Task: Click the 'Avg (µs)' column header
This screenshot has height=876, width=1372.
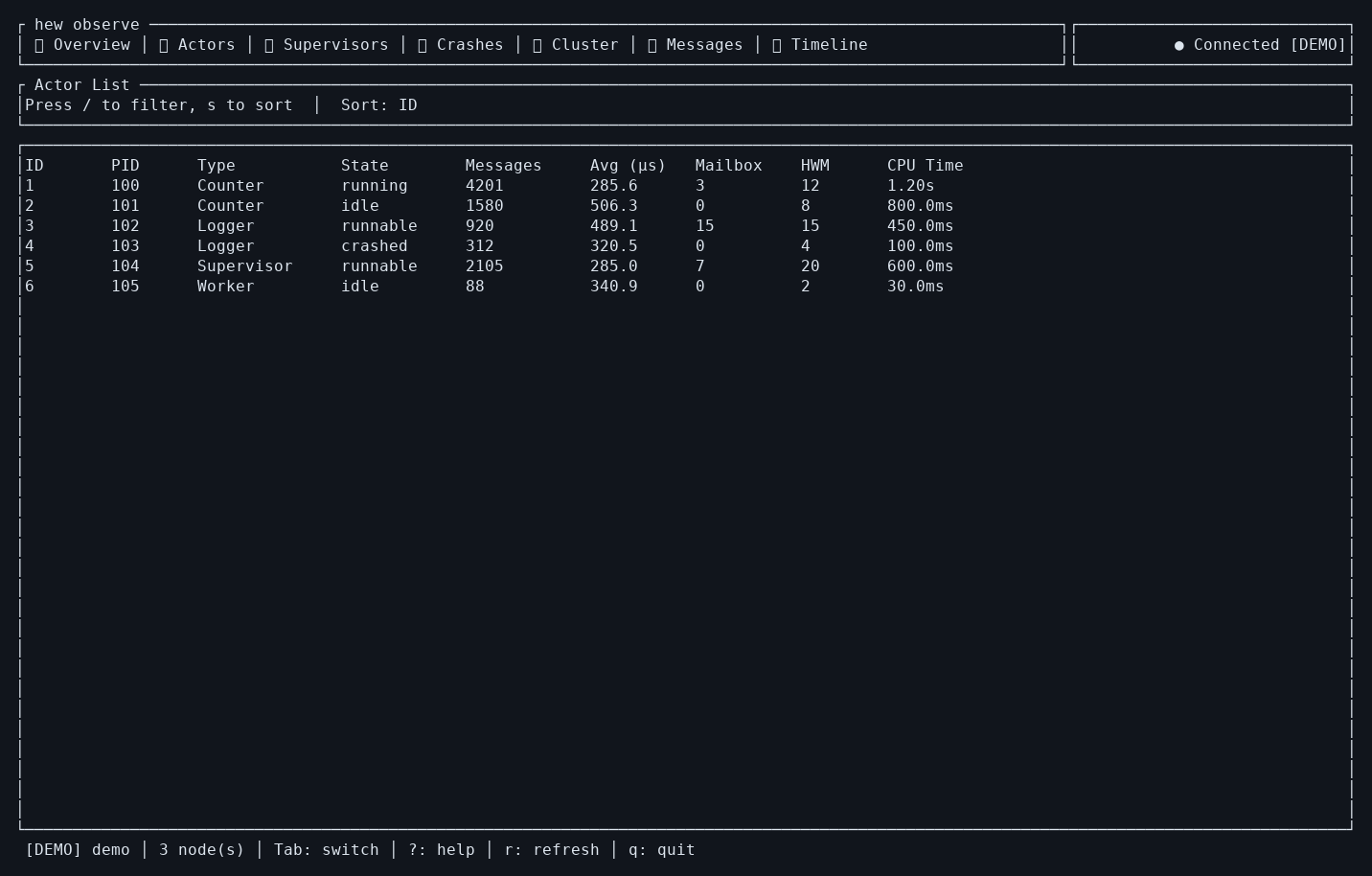Action: coord(629,166)
